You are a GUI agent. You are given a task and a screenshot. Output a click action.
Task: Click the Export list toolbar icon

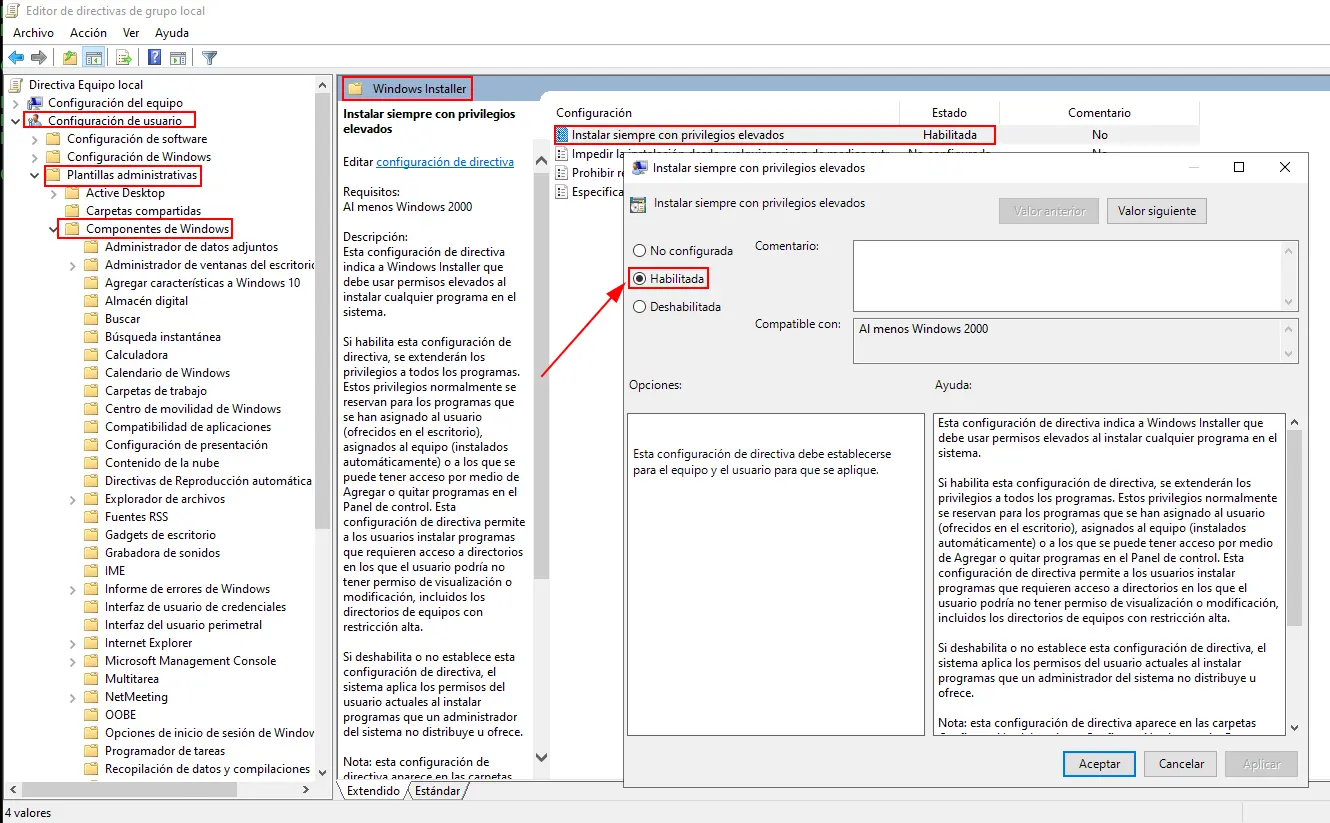tap(124, 57)
